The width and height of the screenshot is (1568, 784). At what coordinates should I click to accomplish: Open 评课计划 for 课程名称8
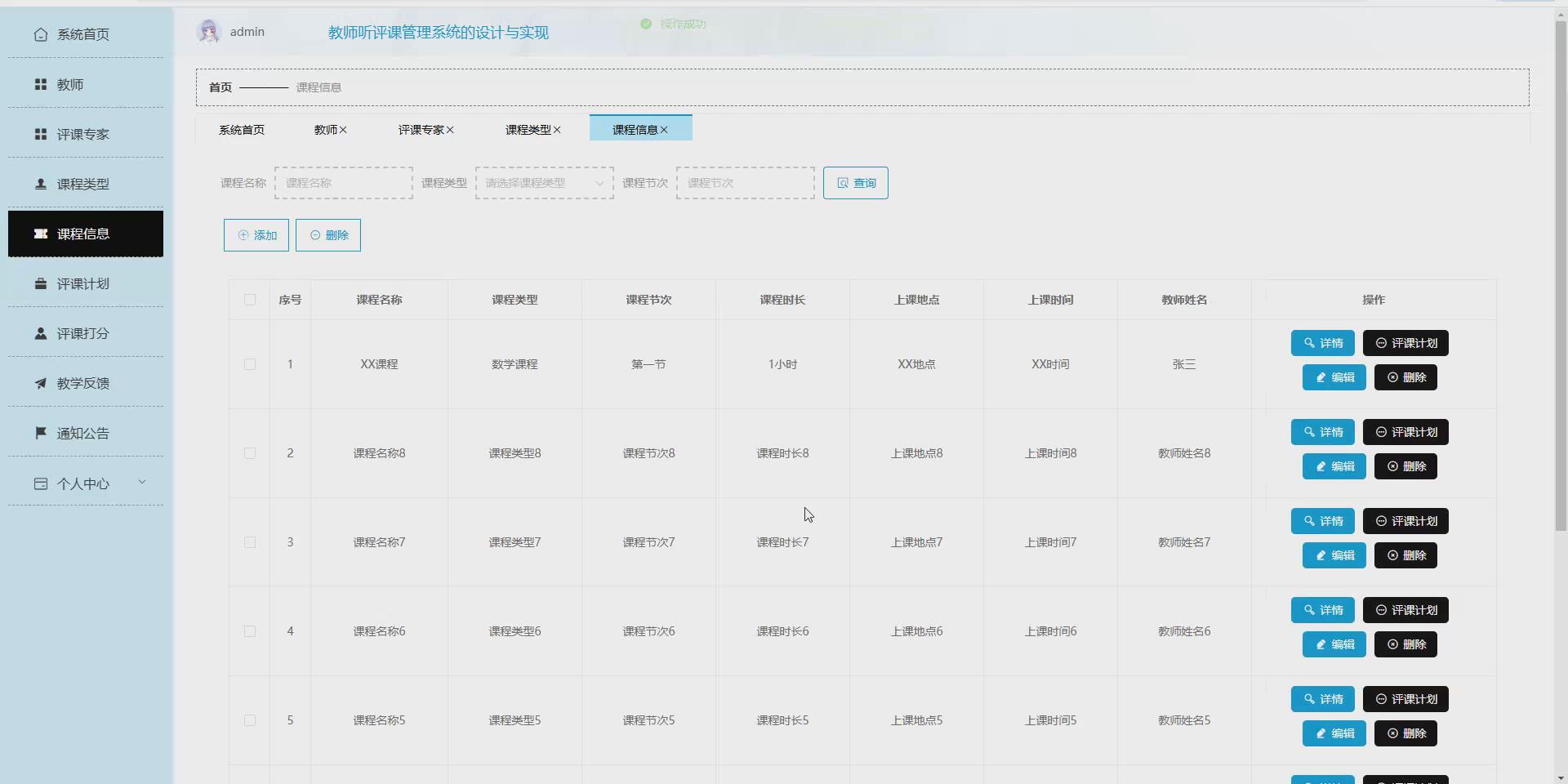(1405, 432)
